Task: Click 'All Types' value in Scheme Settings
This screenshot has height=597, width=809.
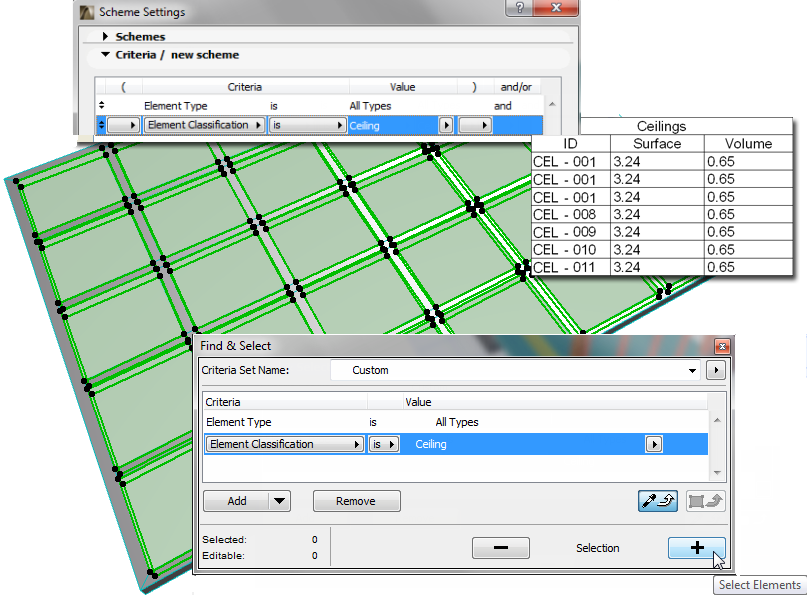Action: (x=370, y=106)
